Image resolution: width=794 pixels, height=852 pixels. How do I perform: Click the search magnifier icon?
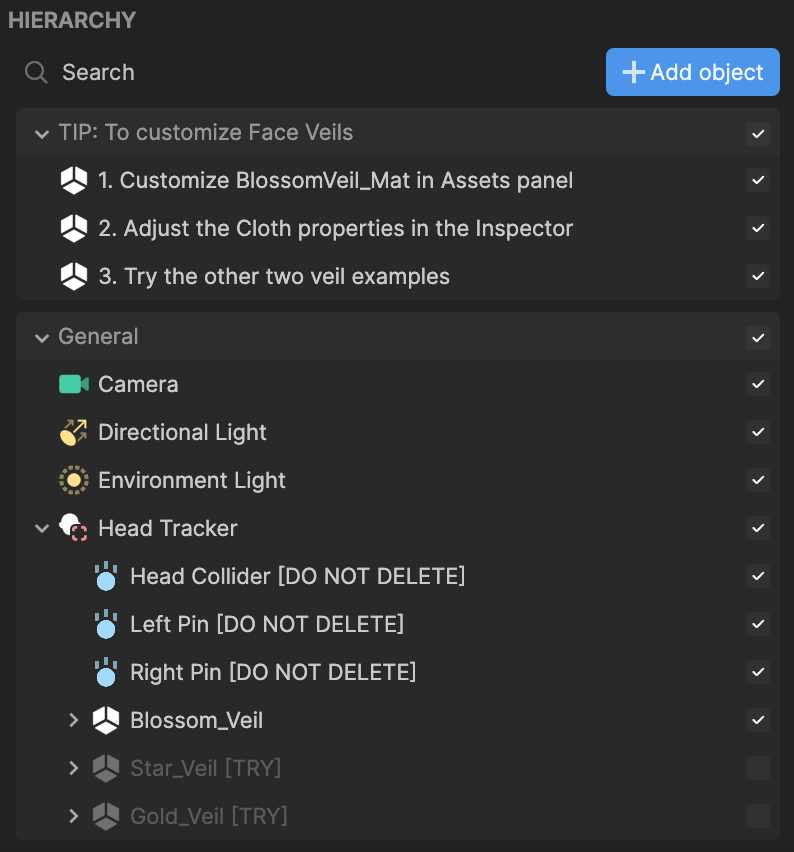[x=36, y=72]
